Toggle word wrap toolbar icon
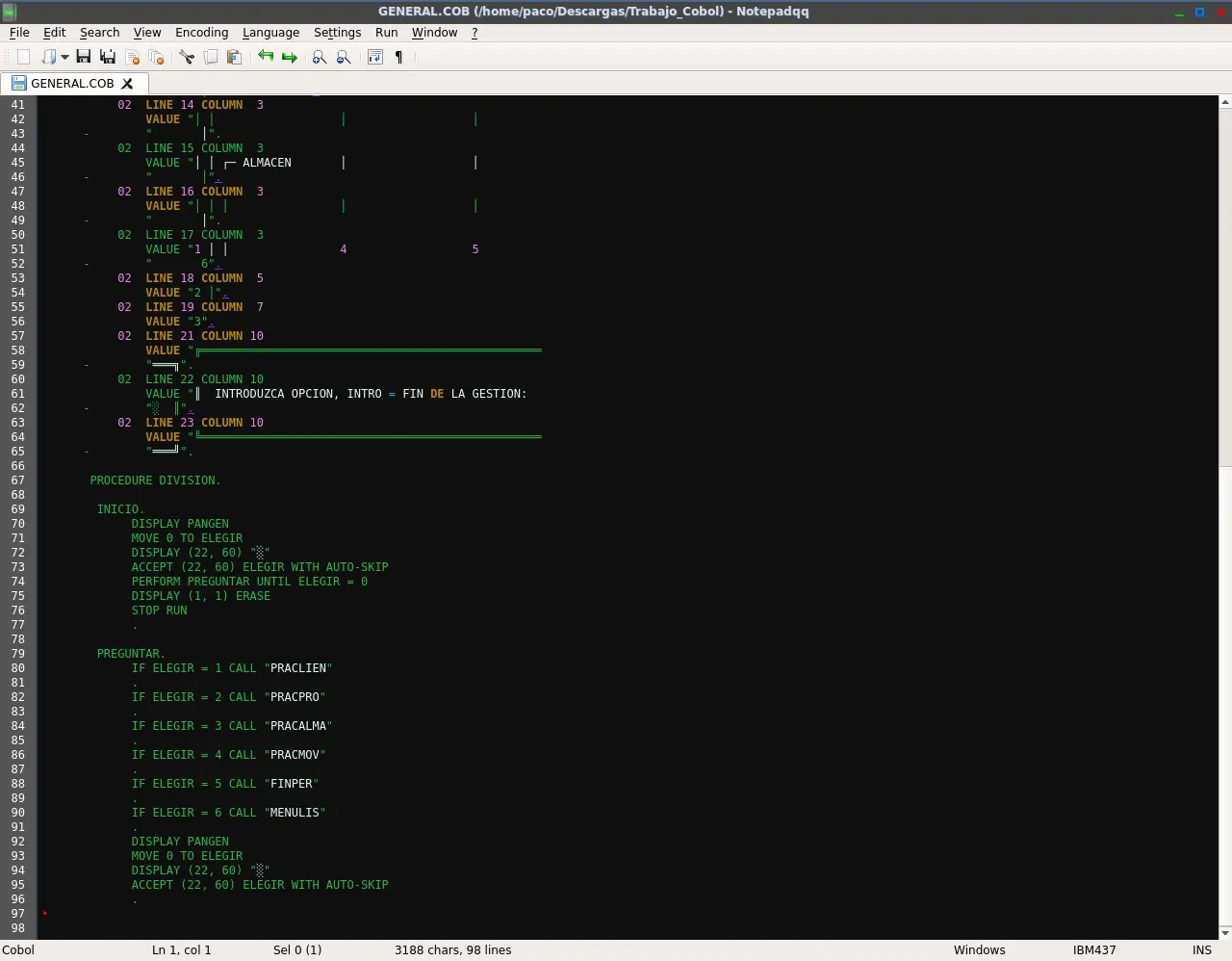Image resolution: width=1232 pixels, height=961 pixels. point(375,57)
